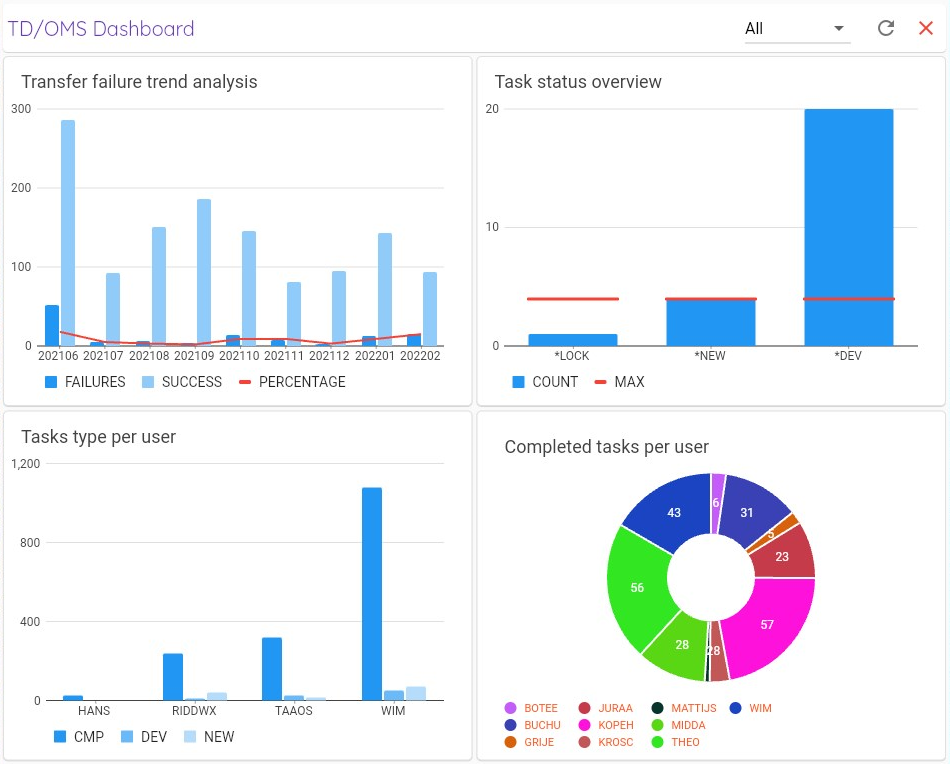Click the MAX legend entry
Image resolution: width=950 pixels, height=764 pixels.
tap(620, 382)
